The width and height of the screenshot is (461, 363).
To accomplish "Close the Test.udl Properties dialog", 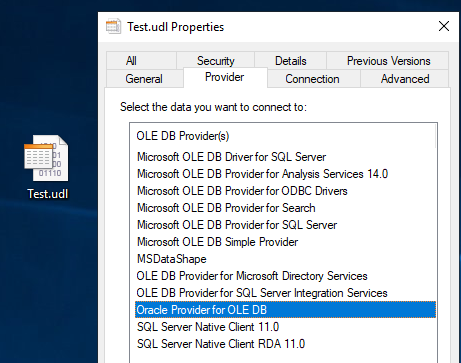I will pyautogui.click(x=444, y=26).
